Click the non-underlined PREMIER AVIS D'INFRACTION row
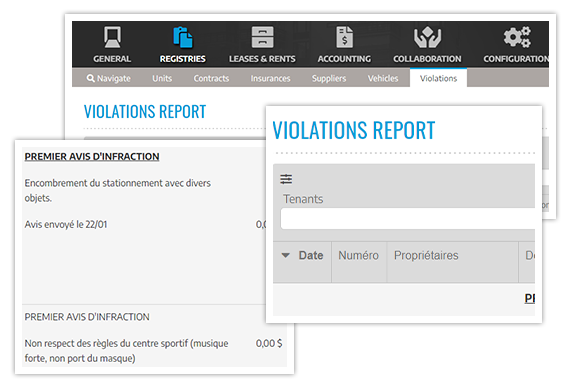 (x=87, y=317)
